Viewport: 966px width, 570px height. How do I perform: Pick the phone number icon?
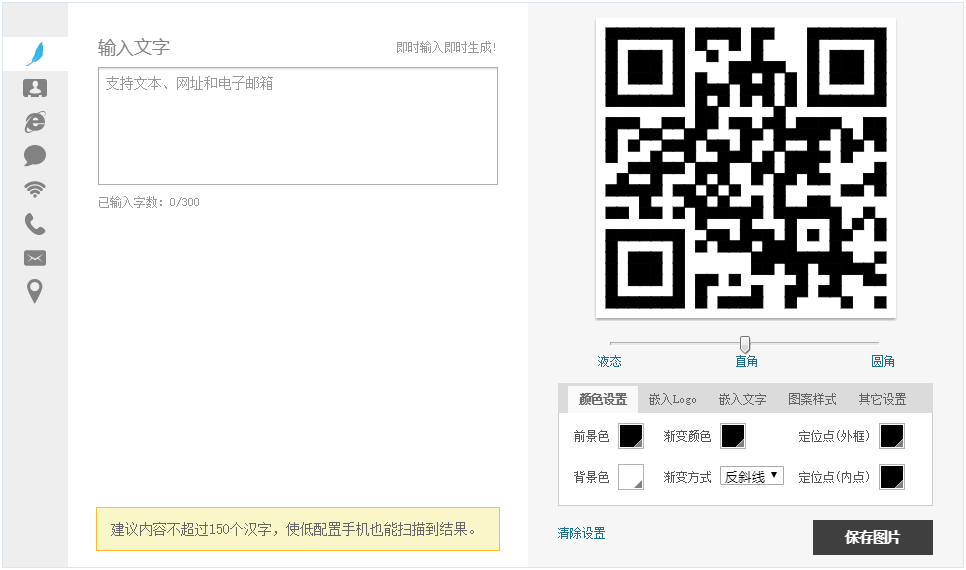click(35, 224)
